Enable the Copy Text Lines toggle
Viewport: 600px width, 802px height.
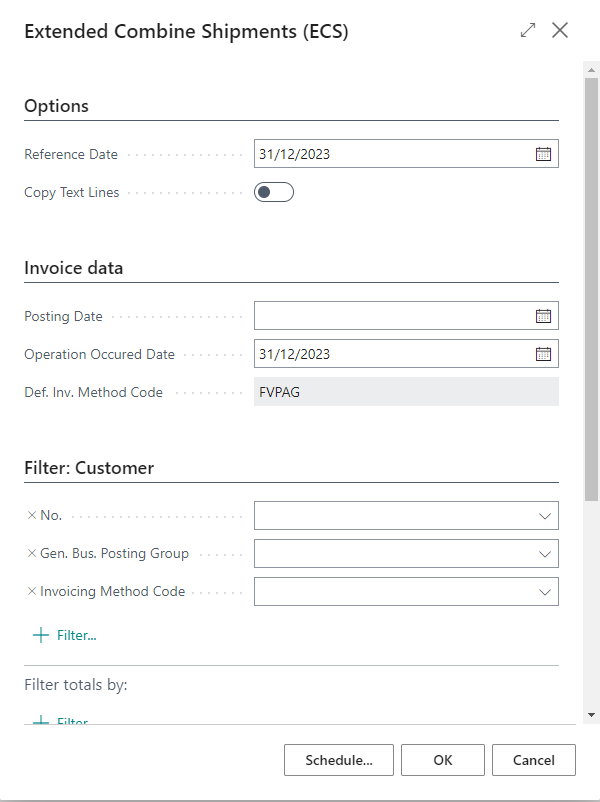274,192
